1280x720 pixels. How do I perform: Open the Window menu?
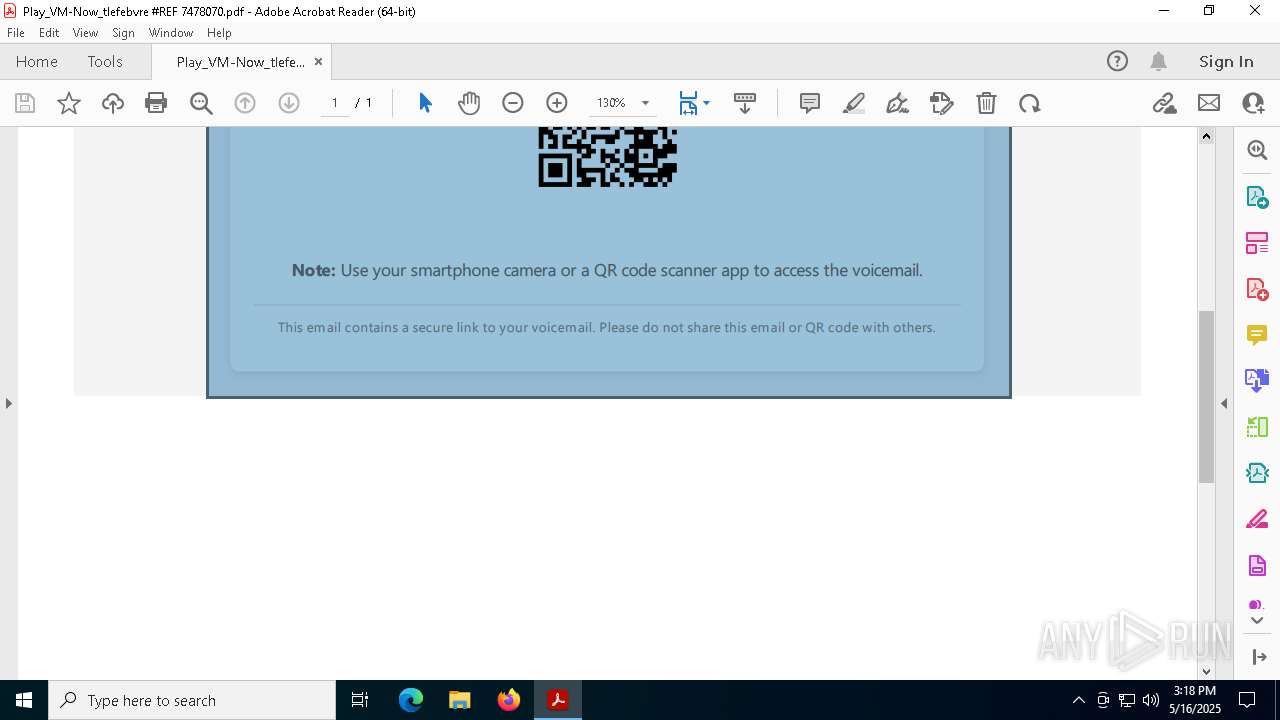pos(171,33)
